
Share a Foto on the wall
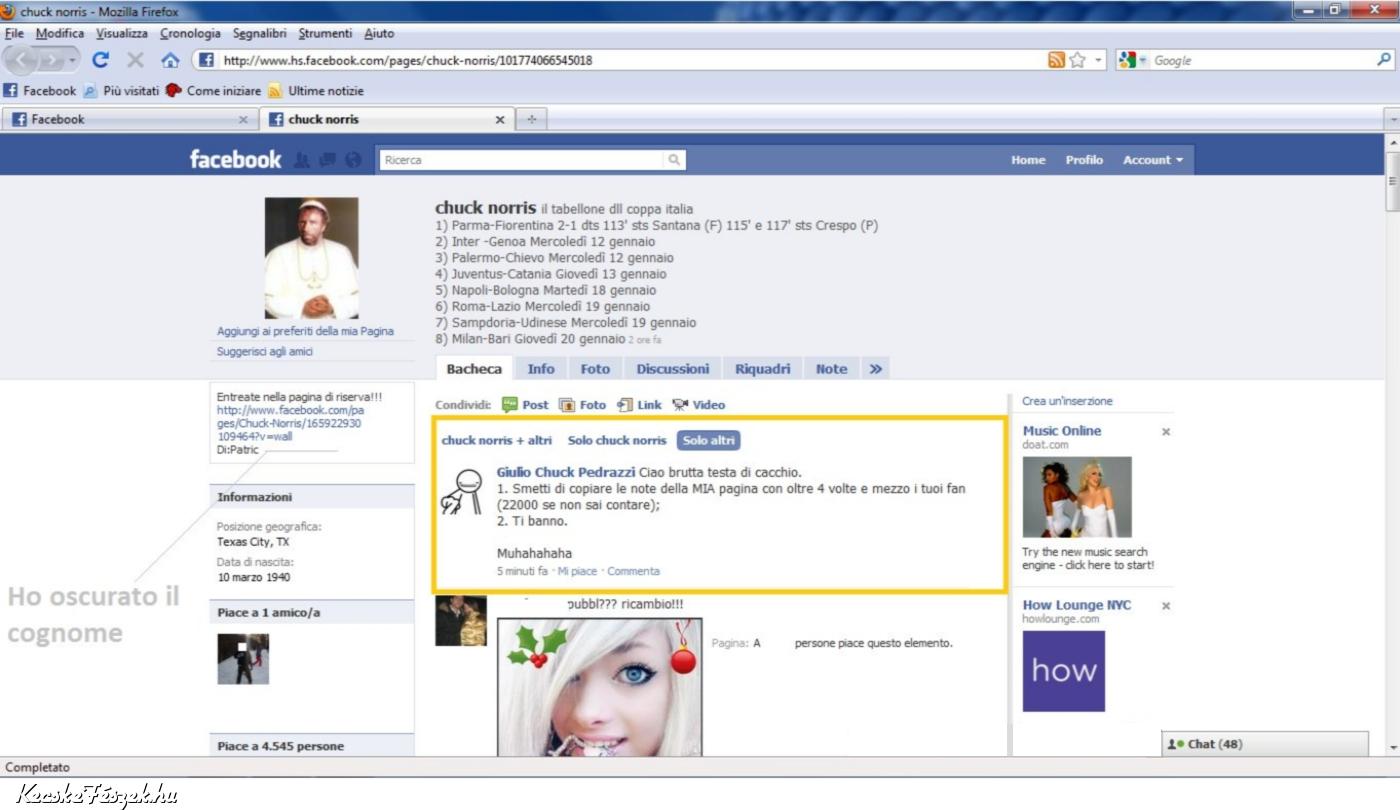pos(583,405)
